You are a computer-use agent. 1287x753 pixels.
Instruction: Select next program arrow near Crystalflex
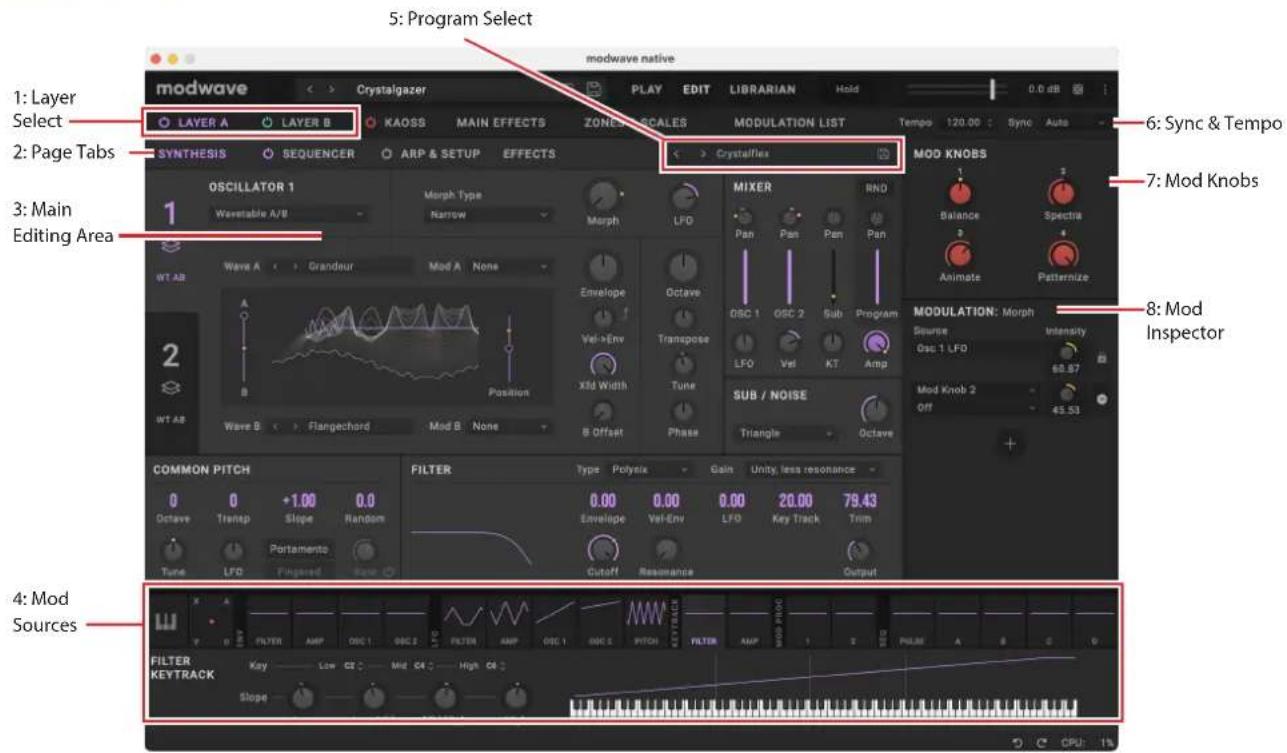[703, 154]
